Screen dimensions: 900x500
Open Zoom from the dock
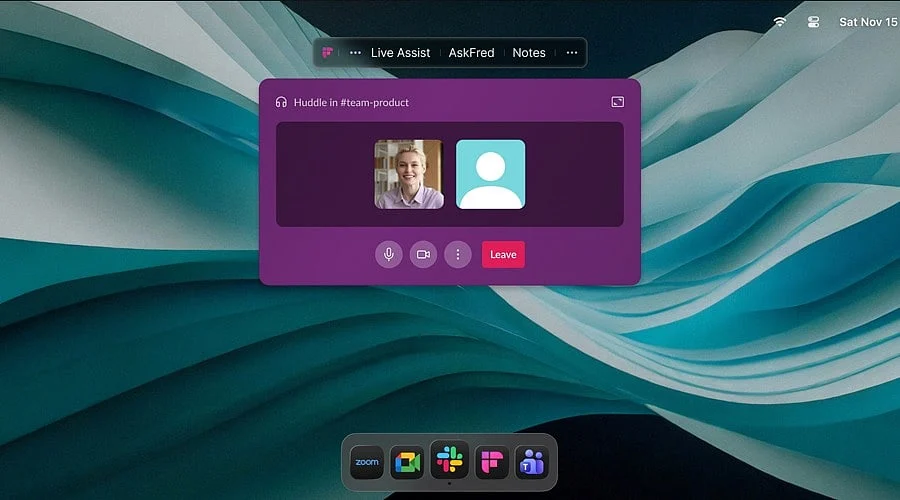pyautogui.click(x=367, y=462)
